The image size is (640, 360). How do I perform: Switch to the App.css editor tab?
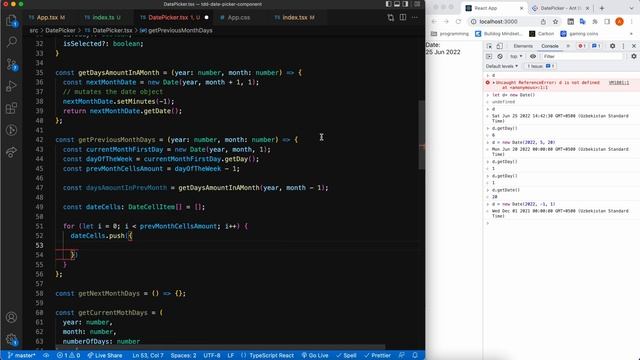coord(238,18)
